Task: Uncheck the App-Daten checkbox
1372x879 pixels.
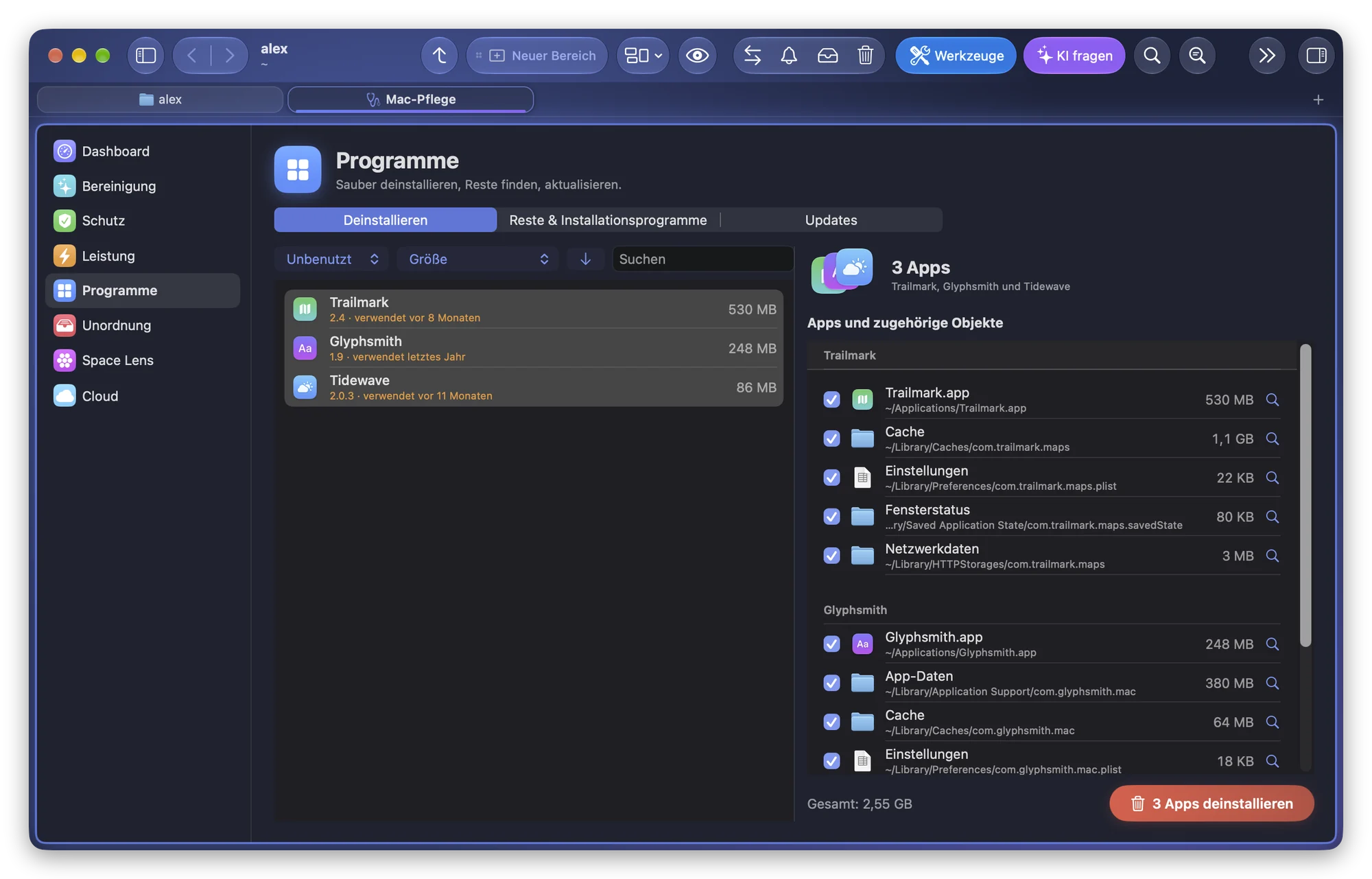Action: 831,683
